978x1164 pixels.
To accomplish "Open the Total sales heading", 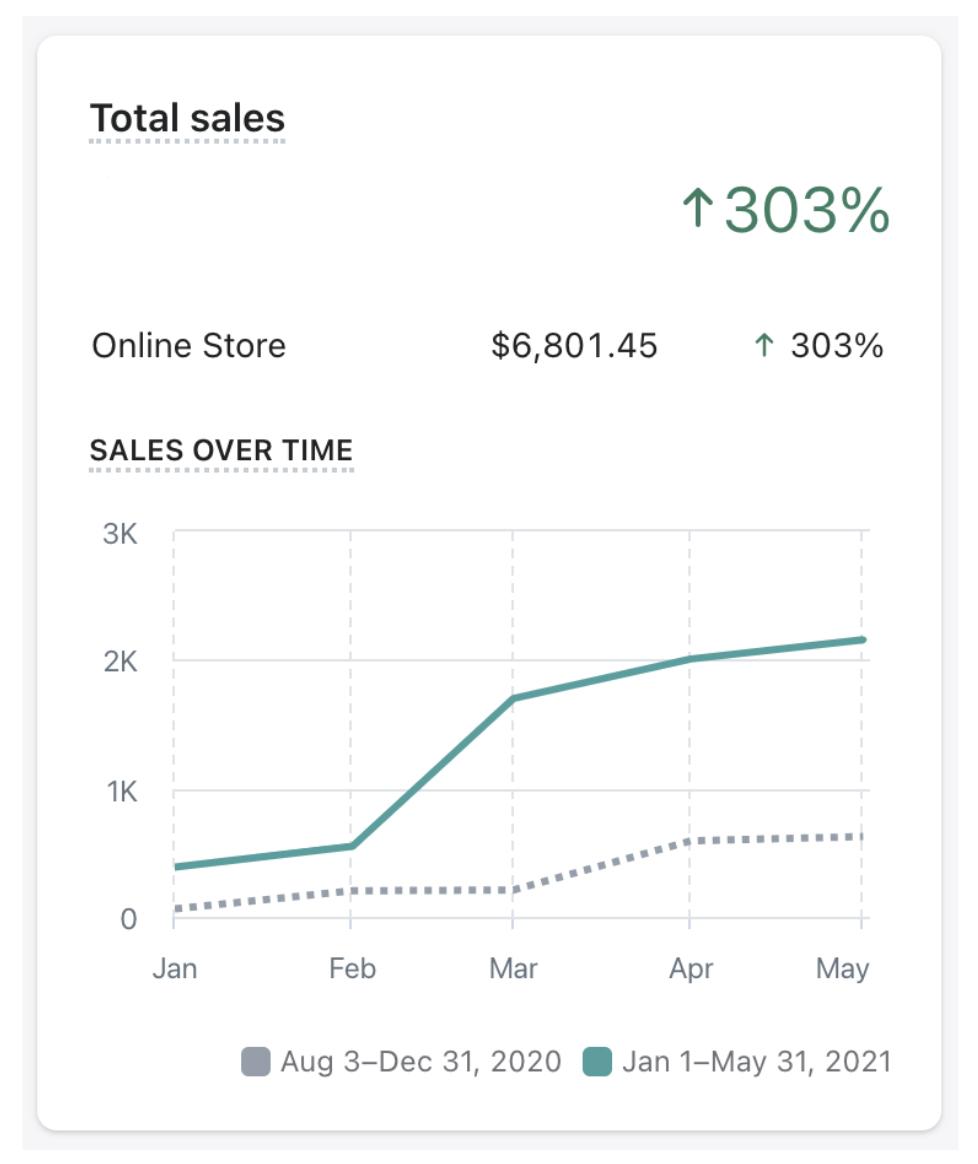I will click(x=187, y=118).
